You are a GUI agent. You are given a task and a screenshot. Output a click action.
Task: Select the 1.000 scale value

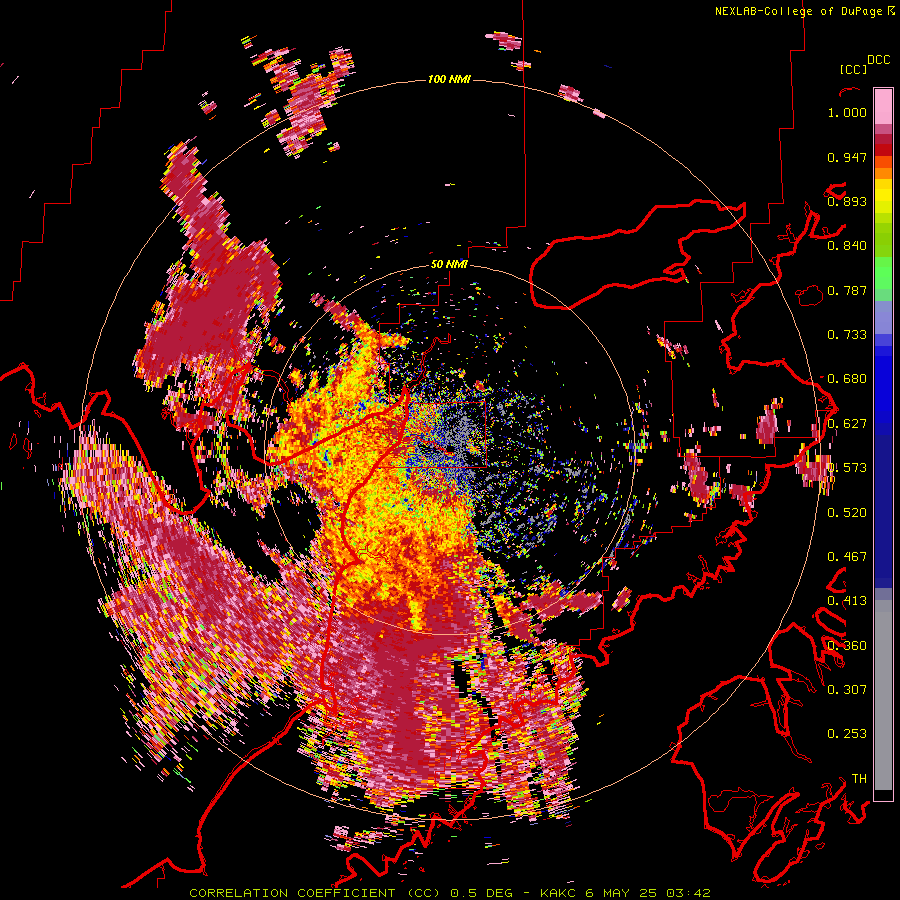point(847,112)
